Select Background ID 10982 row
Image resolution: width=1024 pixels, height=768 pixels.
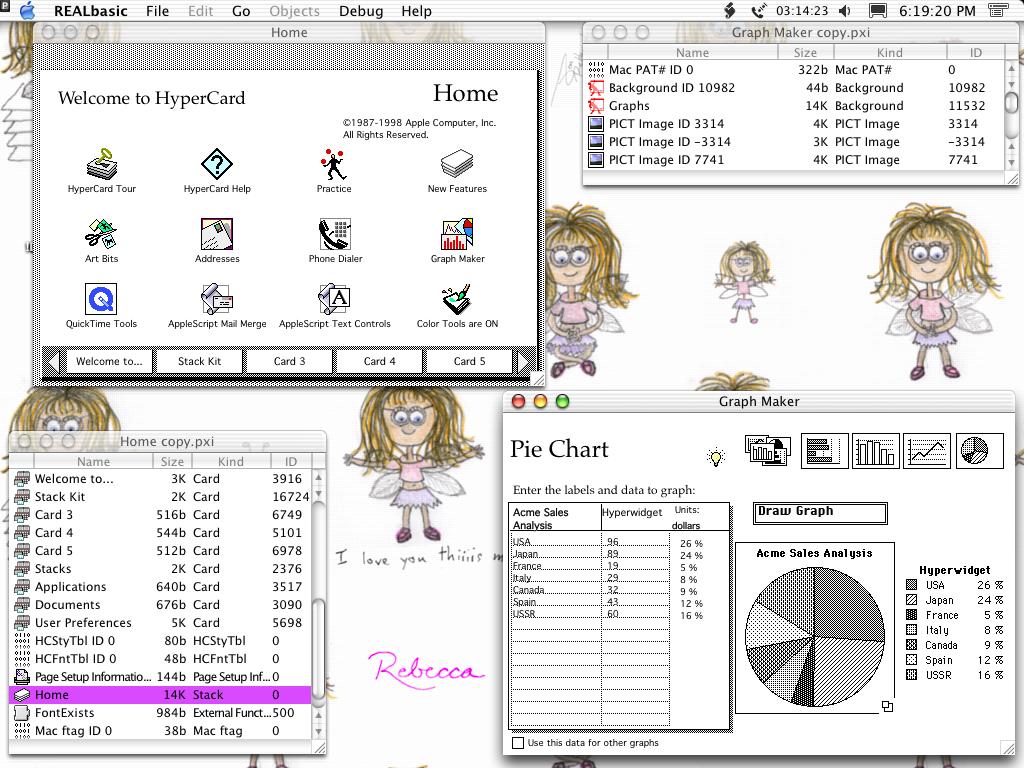(794, 88)
